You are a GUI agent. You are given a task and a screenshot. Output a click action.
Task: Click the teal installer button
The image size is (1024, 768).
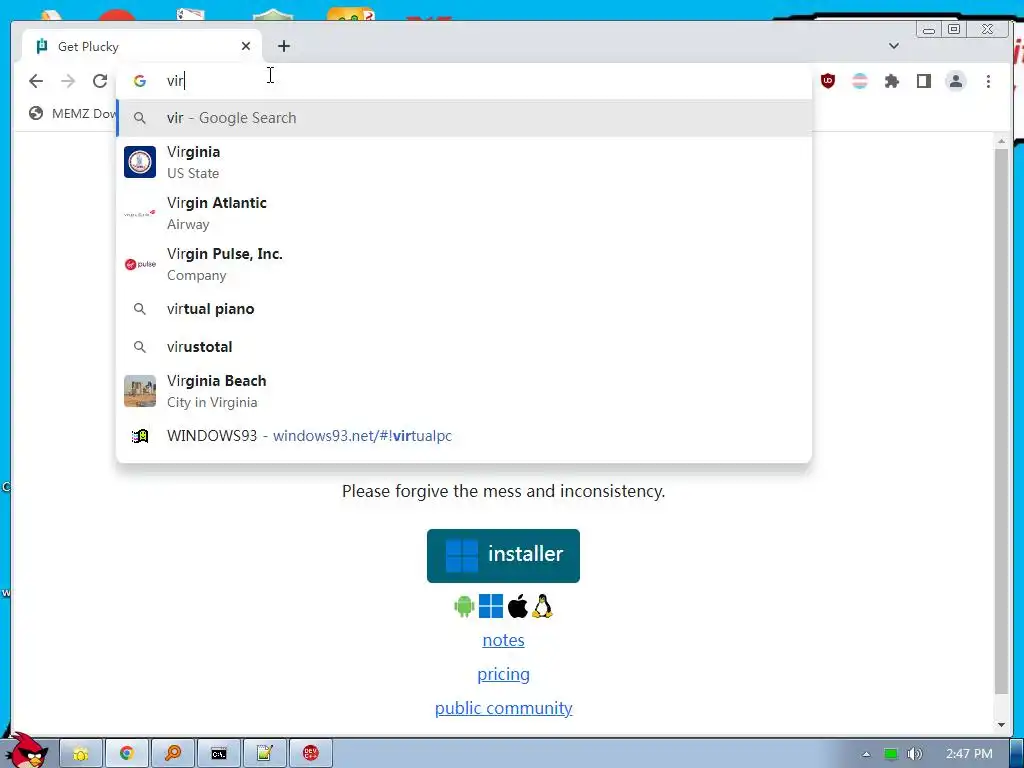pyautogui.click(x=504, y=555)
